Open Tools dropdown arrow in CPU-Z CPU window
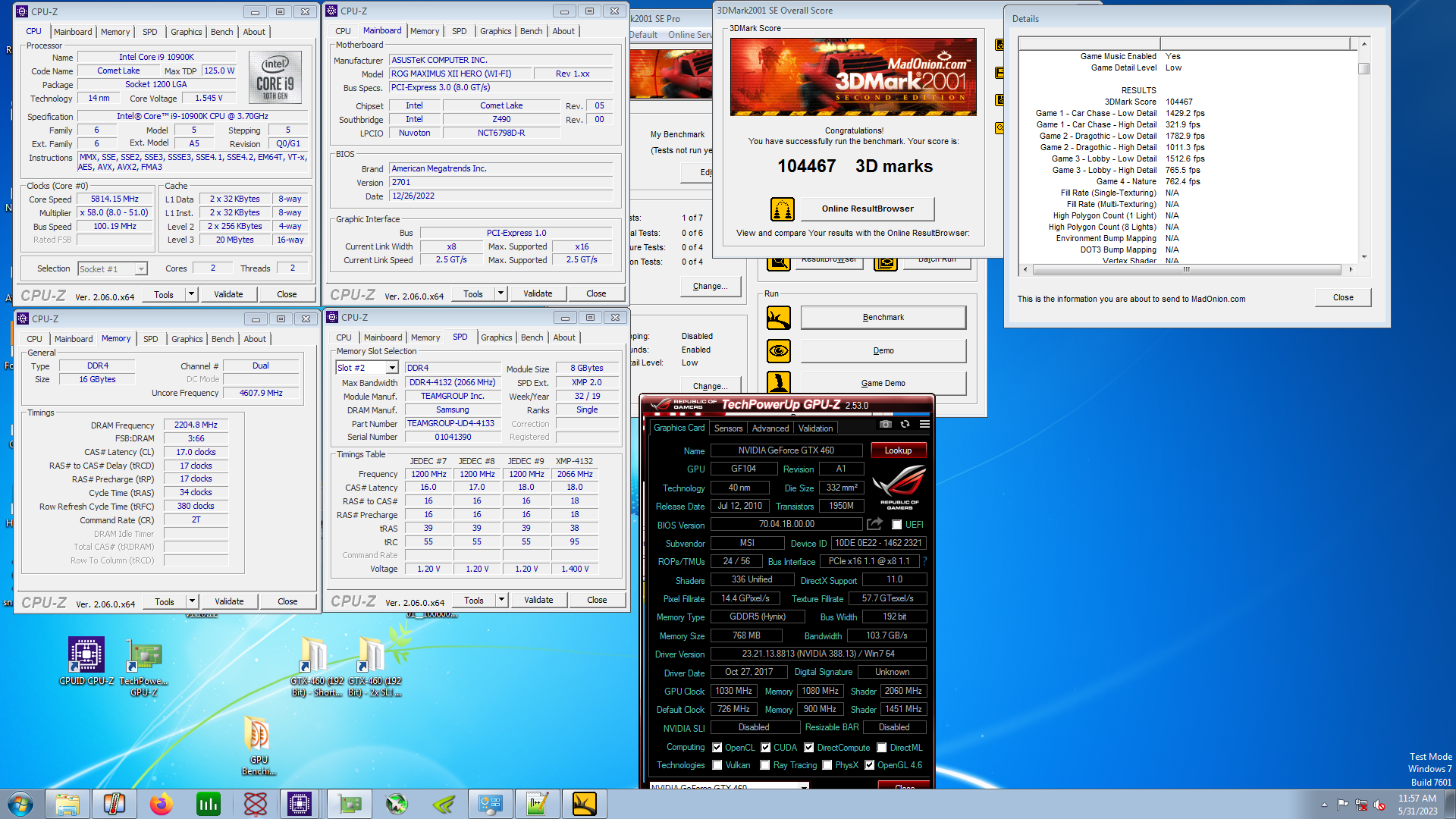The height and width of the screenshot is (819, 1456). pyautogui.click(x=191, y=294)
